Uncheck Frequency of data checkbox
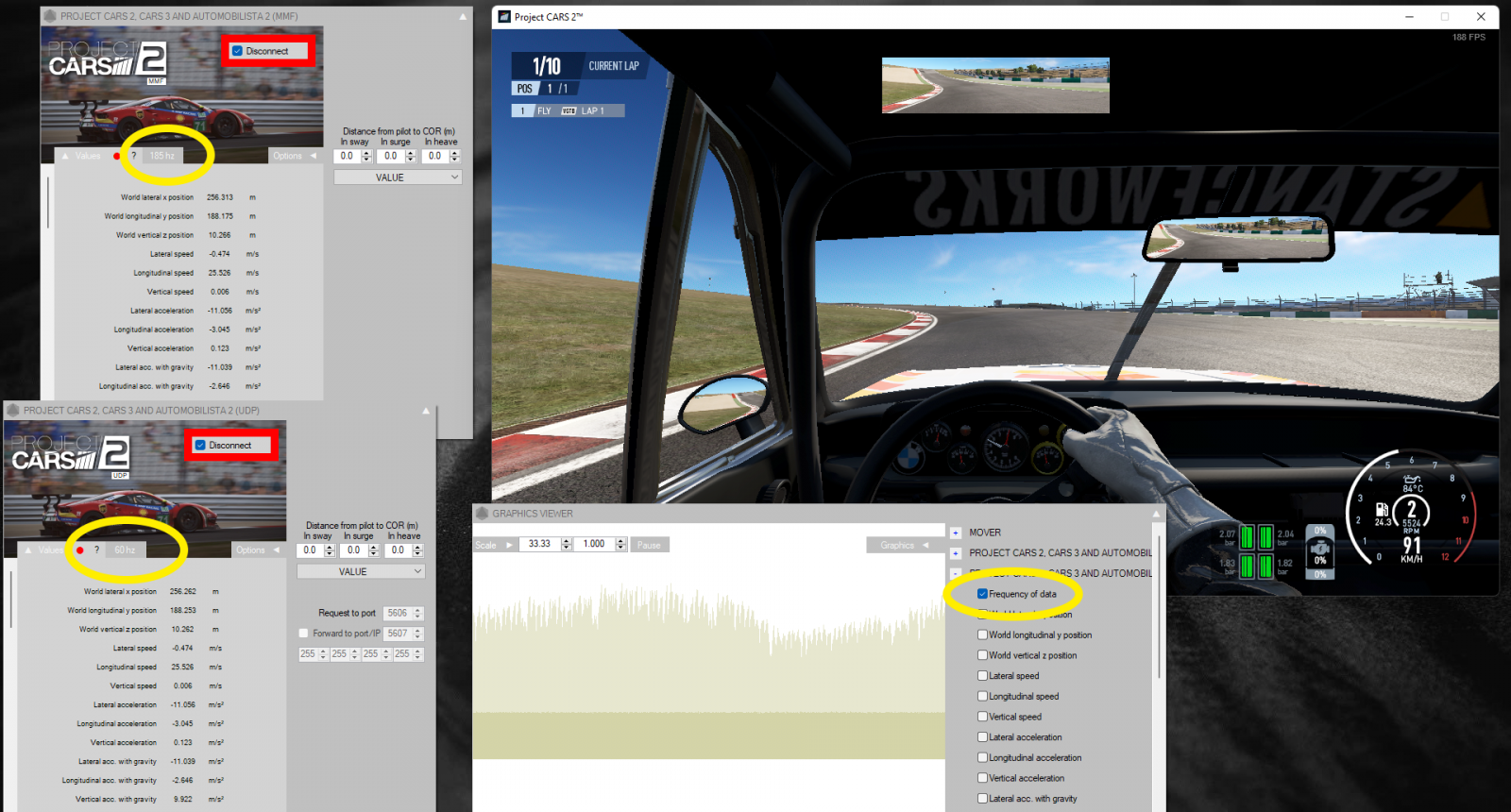The height and width of the screenshot is (812, 1511). click(982, 594)
